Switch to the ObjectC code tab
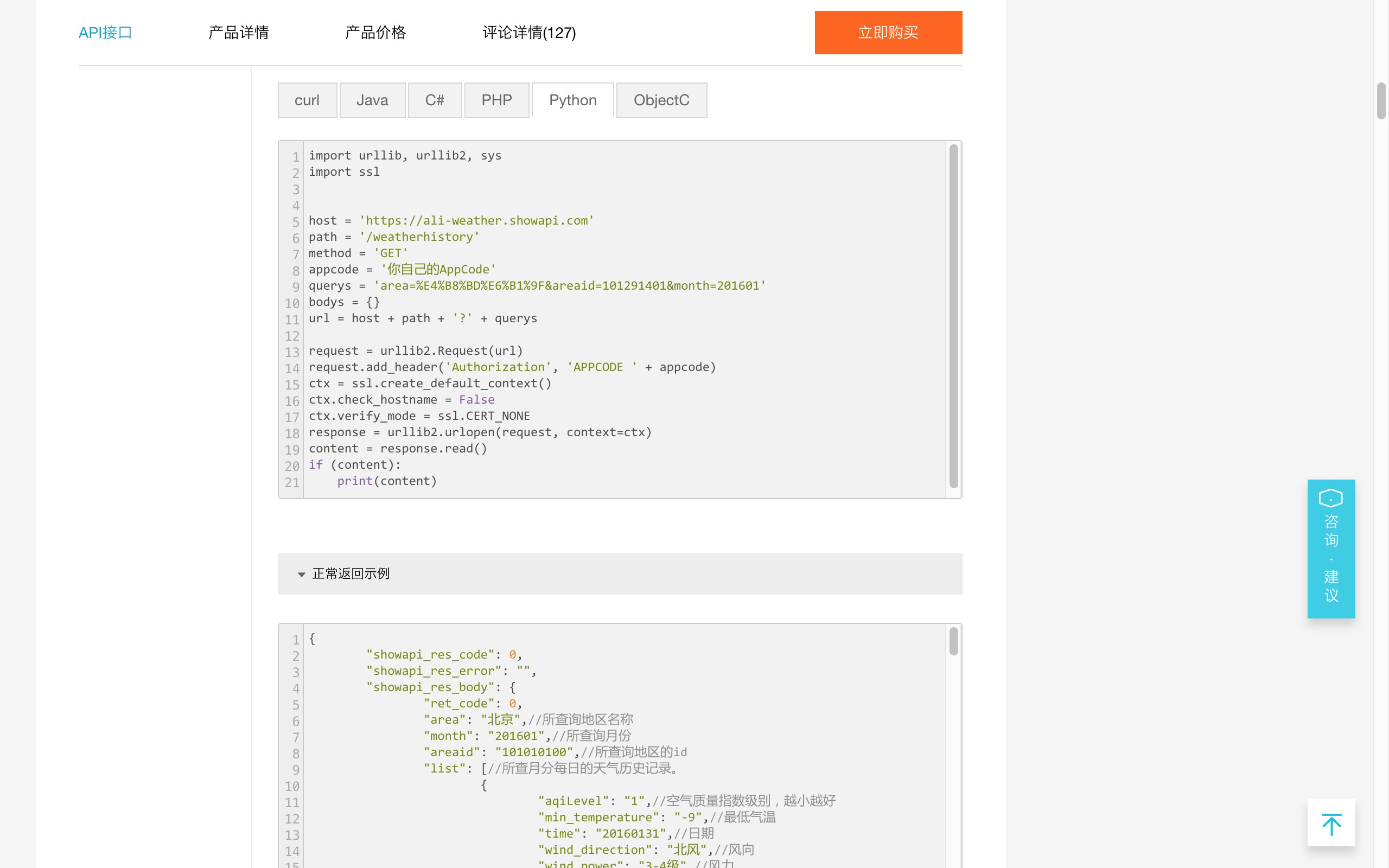The image size is (1389, 868). click(x=661, y=100)
